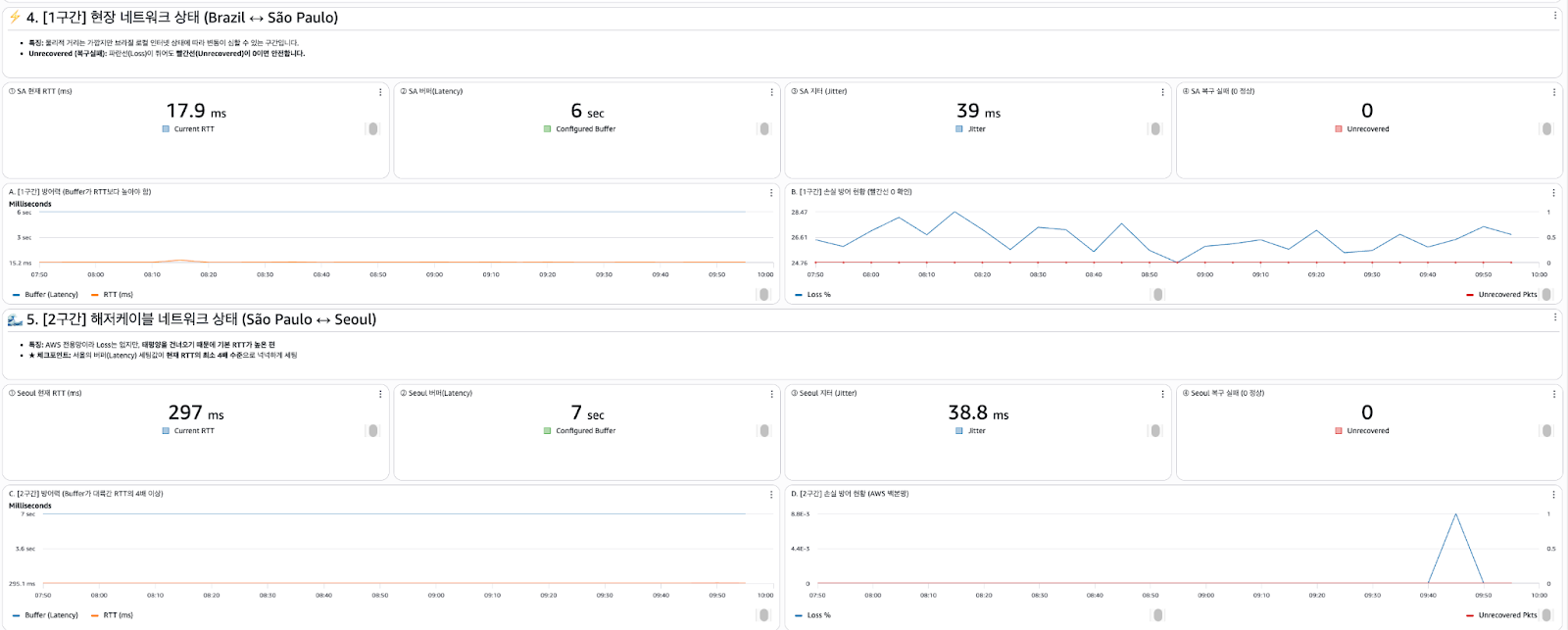This screenshot has width=1568, height=630.
Task: Open the SA 현재 RTT widget actions menu
Action: [380, 92]
